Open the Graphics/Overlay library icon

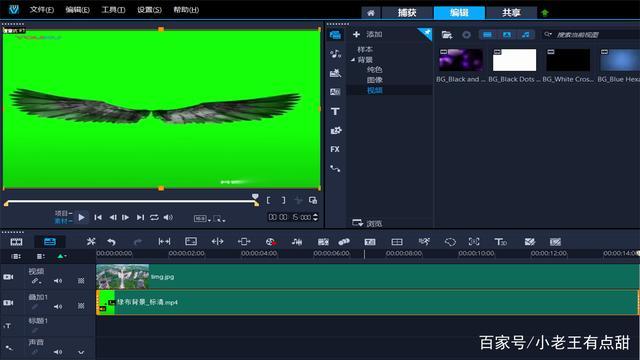335,130
